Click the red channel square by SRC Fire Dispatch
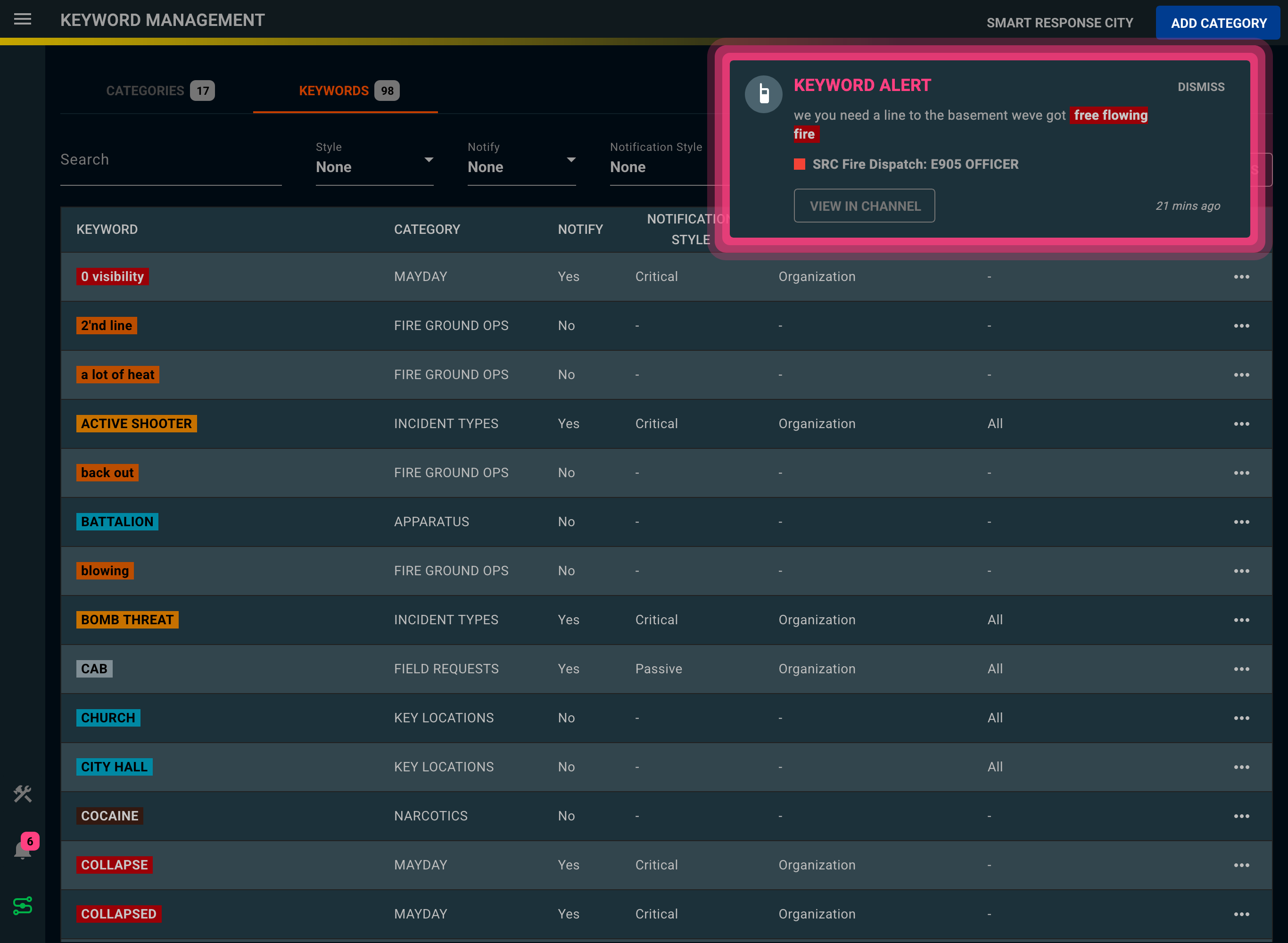The image size is (1288, 943). [799, 165]
